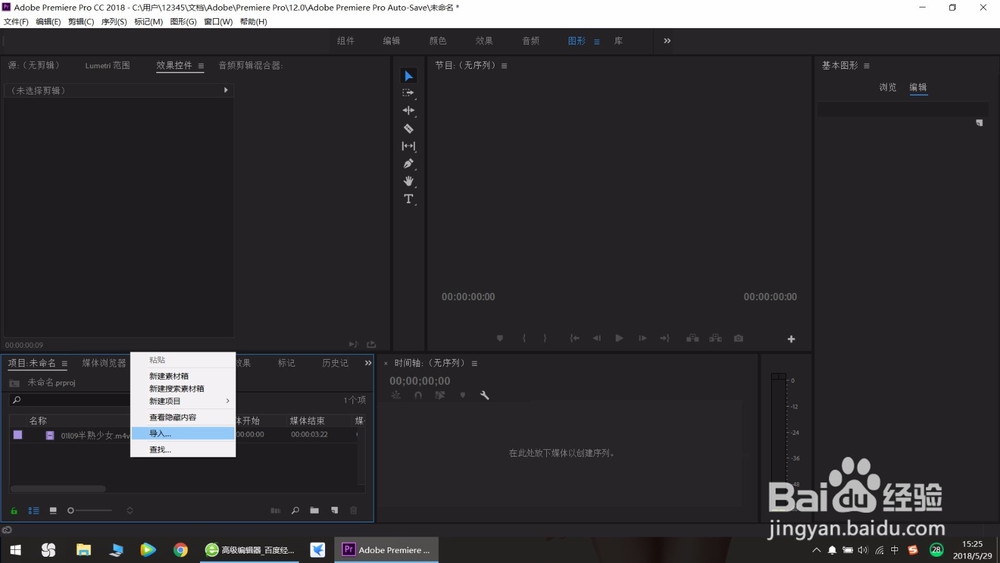Viewport: 1000px width, 563px height.
Task: Open the 序列(S) menu
Action: click(114, 22)
